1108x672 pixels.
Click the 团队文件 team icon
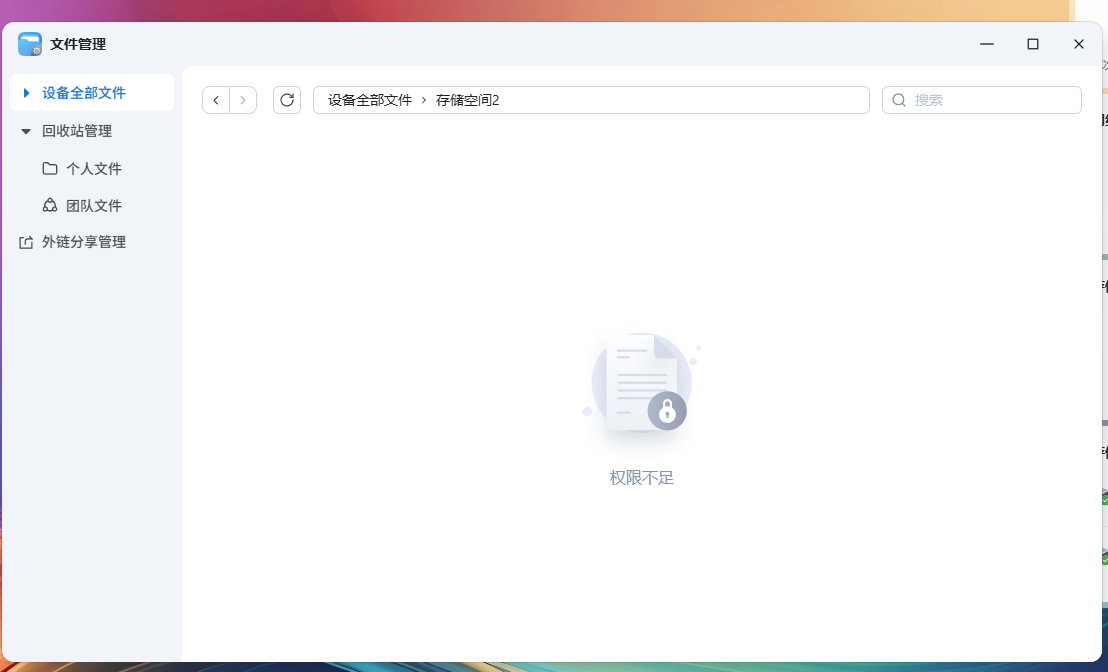(x=49, y=205)
